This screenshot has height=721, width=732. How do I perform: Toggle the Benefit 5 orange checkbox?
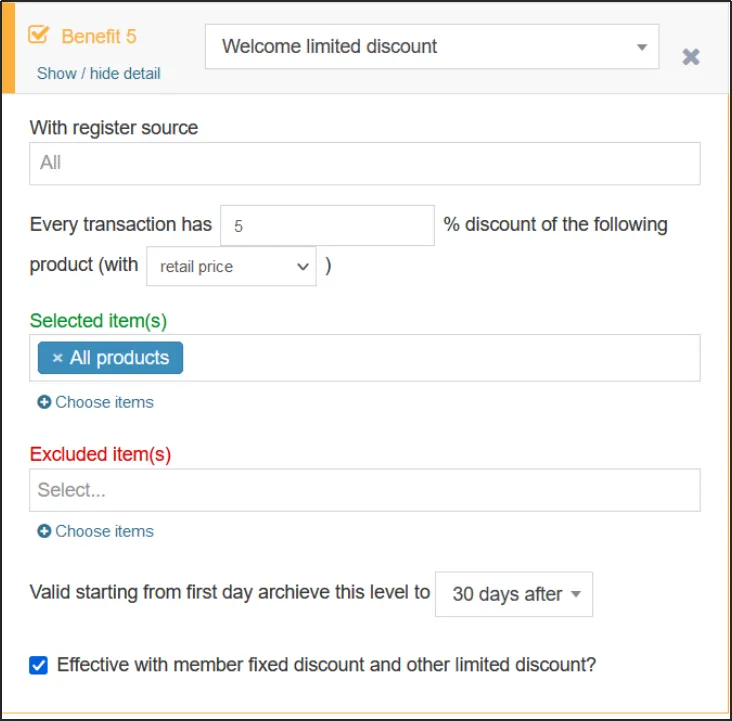click(x=39, y=36)
